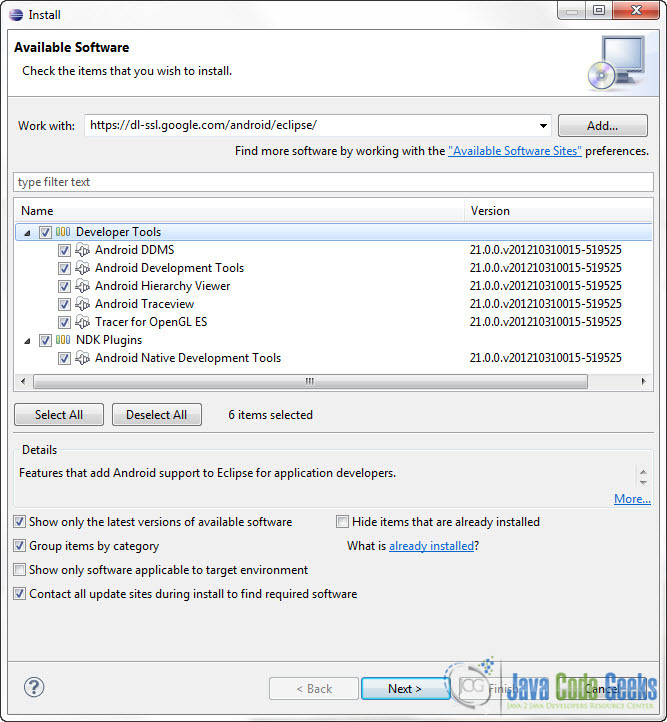667x722 pixels.
Task: Click the More... link in Details
Action: click(632, 499)
